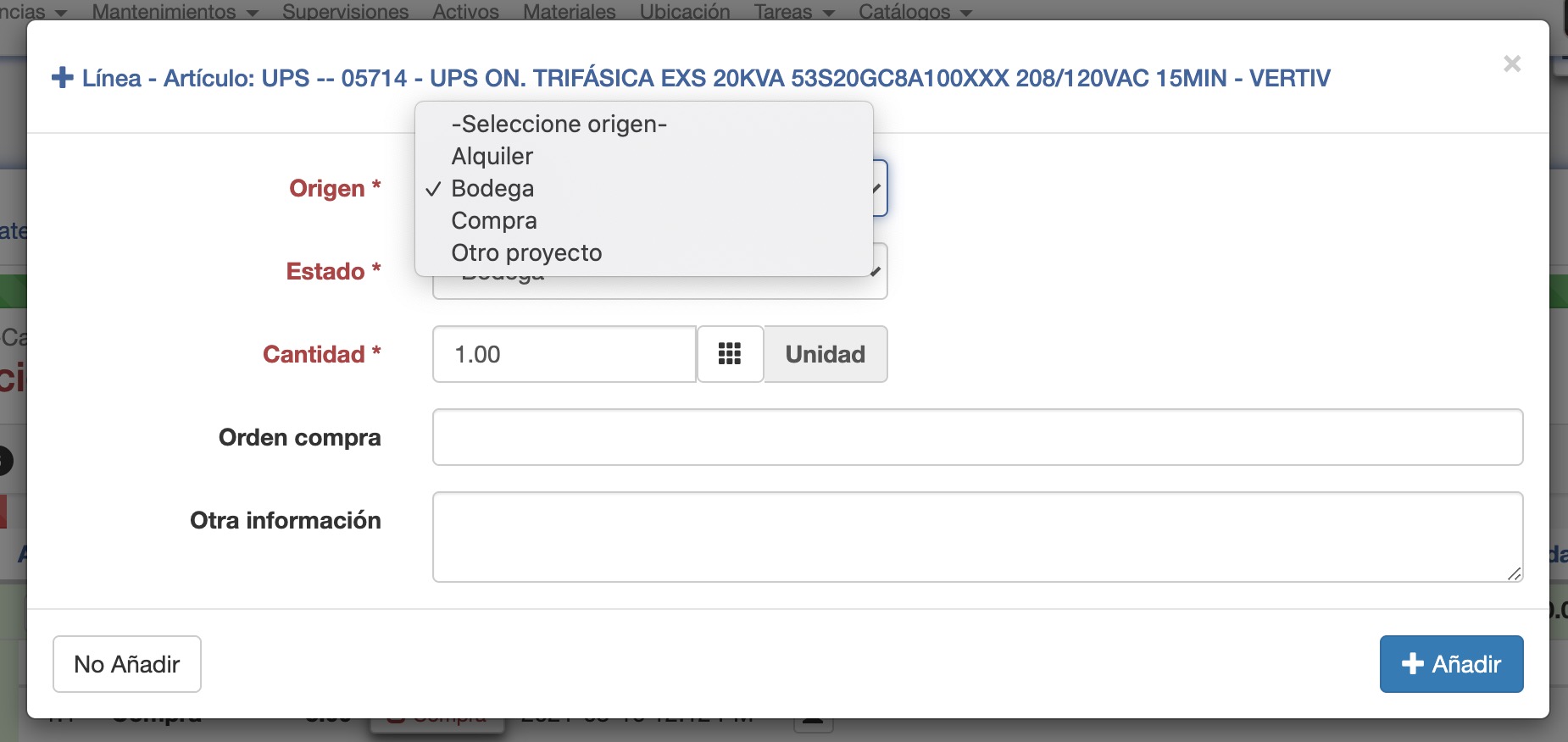The height and width of the screenshot is (742, 1568).
Task: Pick Compra as the origin
Action: (494, 221)
